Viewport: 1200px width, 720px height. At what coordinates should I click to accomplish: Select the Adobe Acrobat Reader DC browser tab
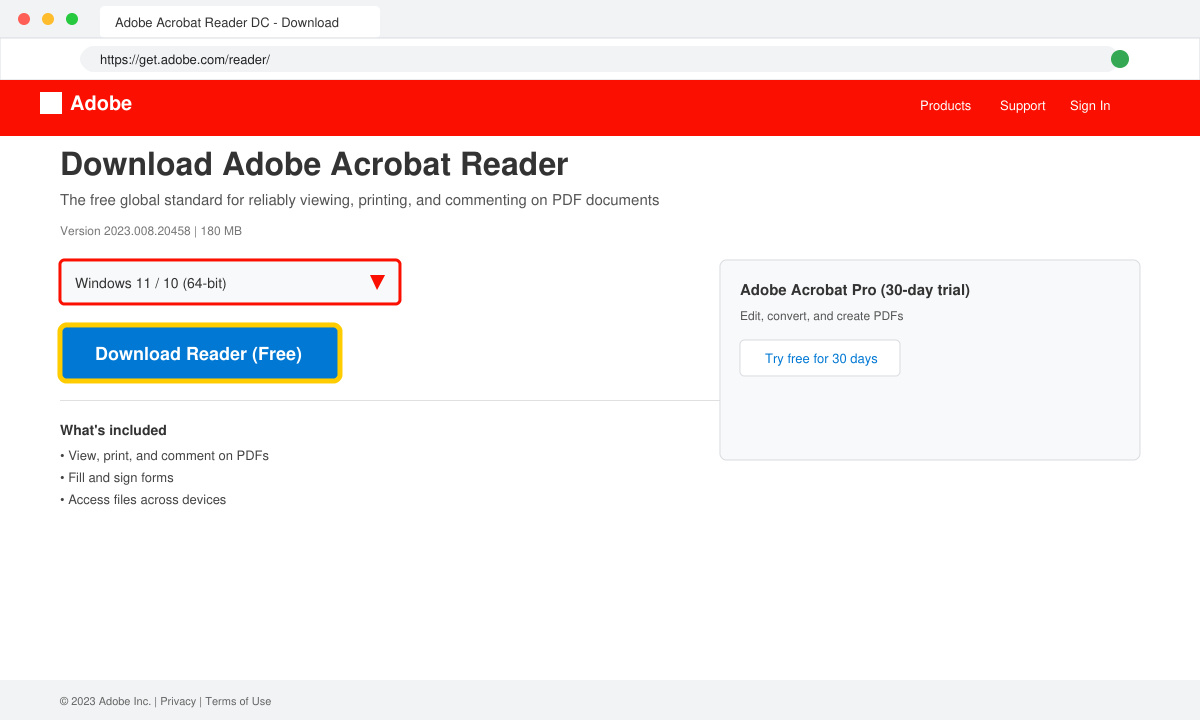point(240,22)
